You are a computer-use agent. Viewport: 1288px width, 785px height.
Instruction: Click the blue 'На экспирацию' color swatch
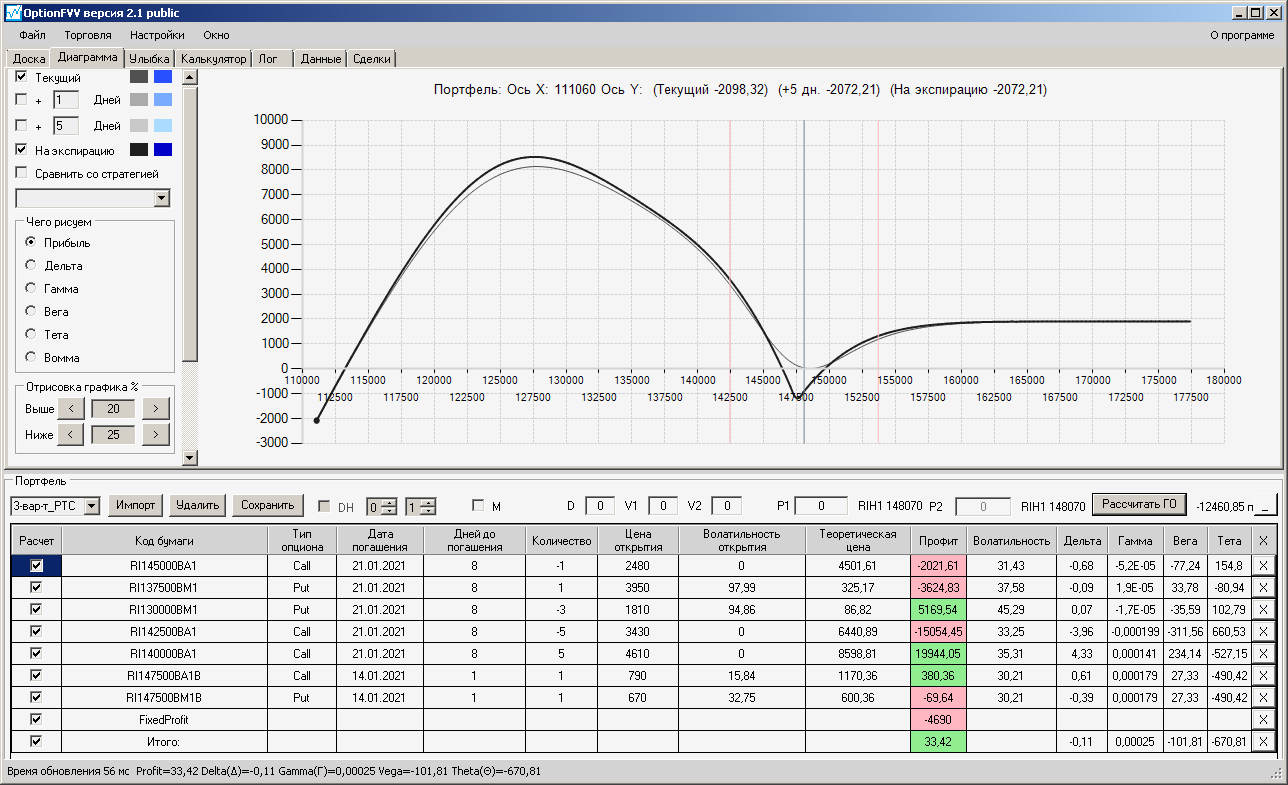[x=163, y=150]
